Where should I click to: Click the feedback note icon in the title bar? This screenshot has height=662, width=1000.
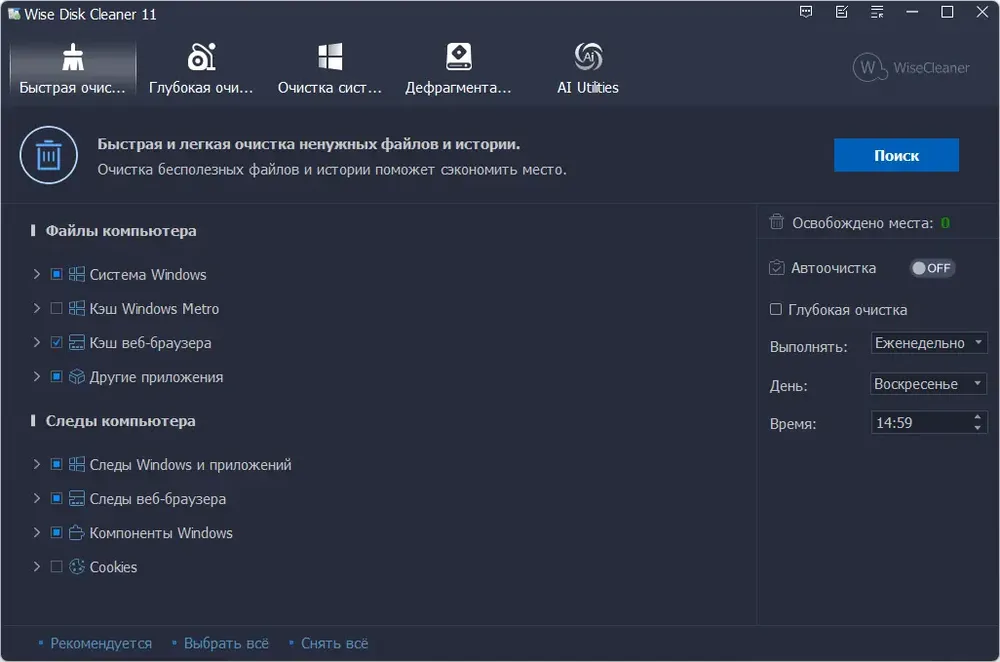tap(842, 13)
